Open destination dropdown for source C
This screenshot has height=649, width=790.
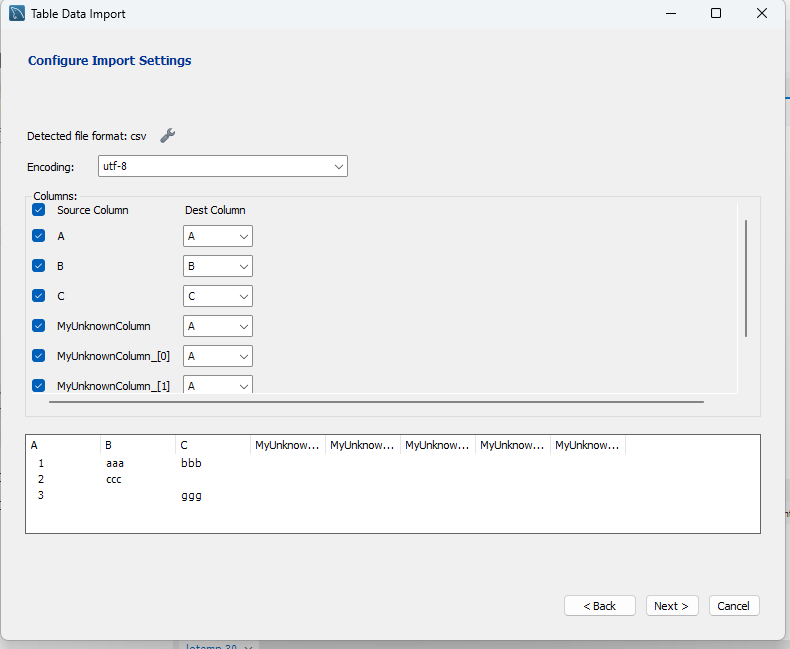point(218,296)
